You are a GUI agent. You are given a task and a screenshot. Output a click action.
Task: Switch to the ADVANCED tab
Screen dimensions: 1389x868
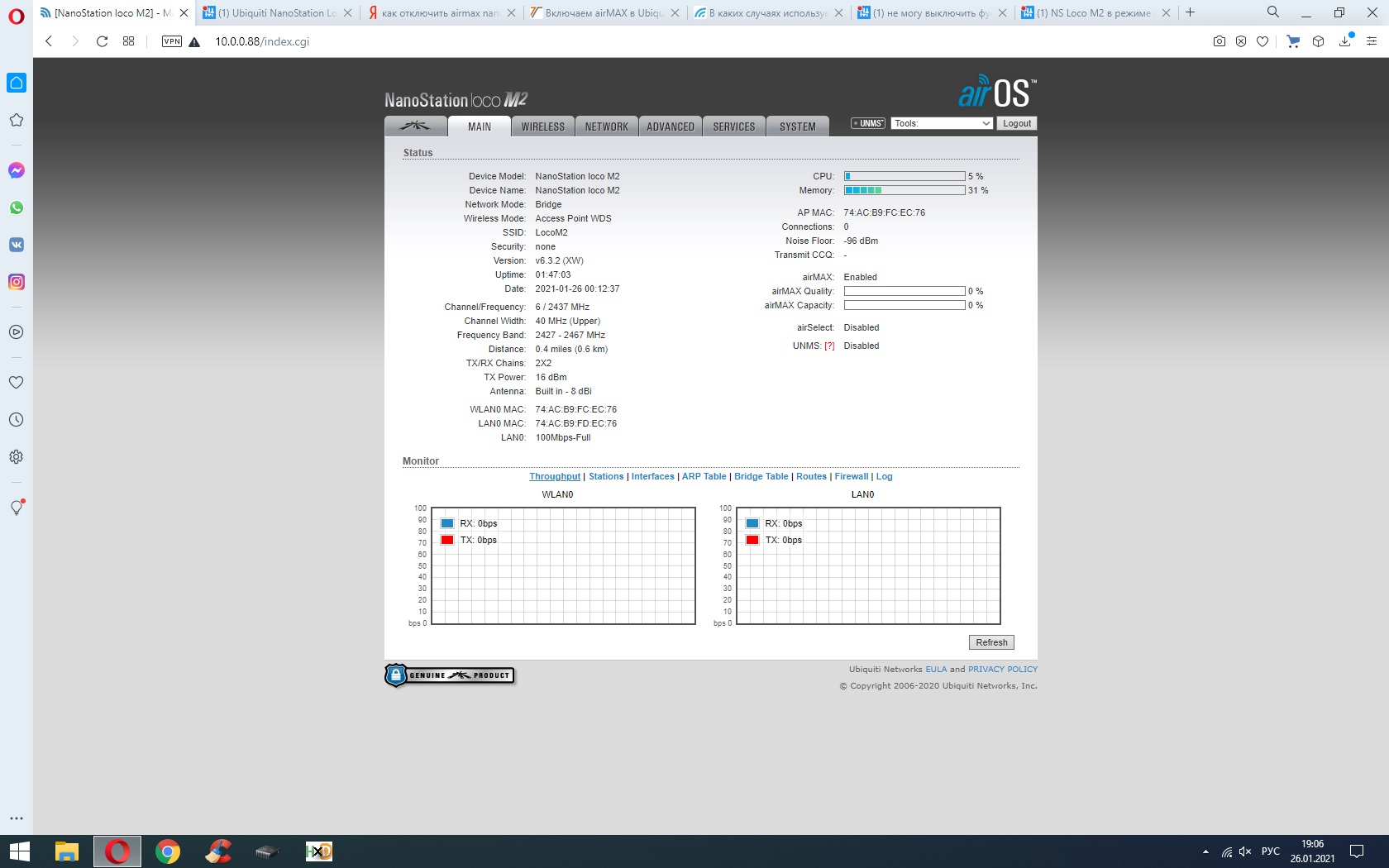tap(671, 126)
